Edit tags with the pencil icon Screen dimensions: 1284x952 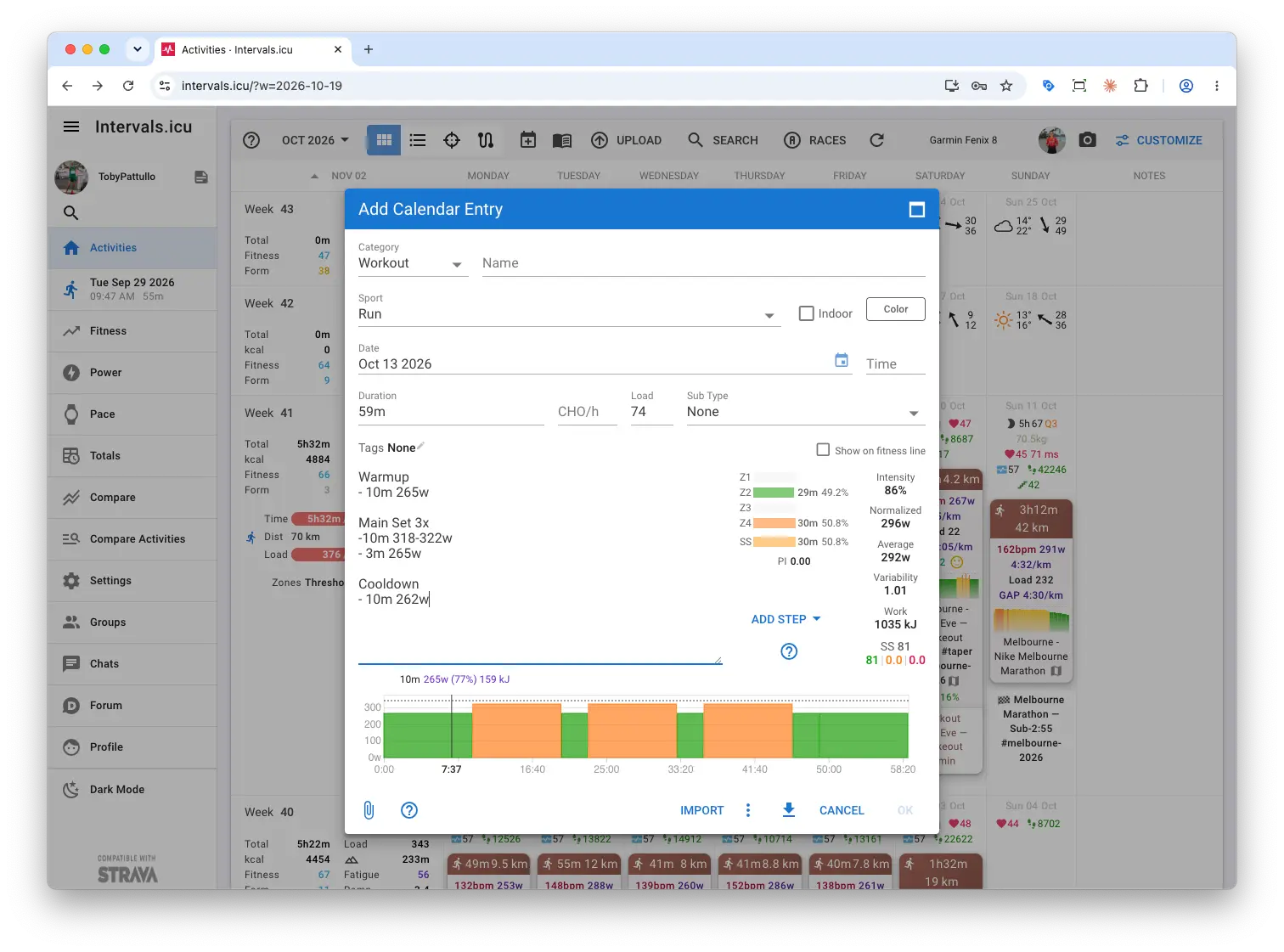[421, 446]
